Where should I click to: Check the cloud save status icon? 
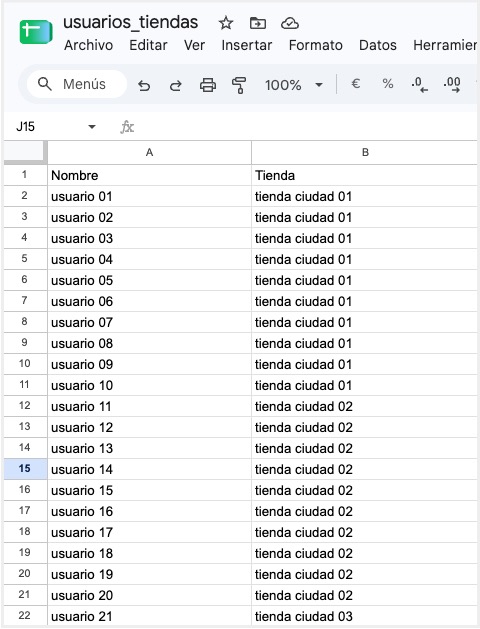(290, 23)
